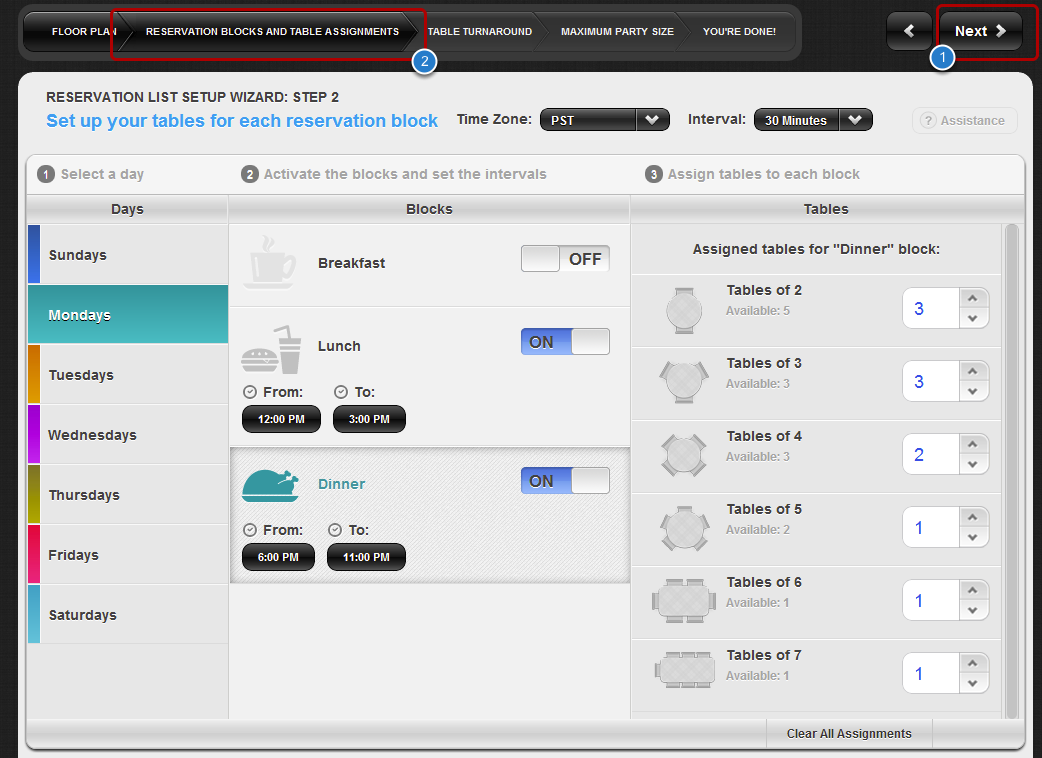Disable the Dinner block toggle

click(x=565, y=481)
